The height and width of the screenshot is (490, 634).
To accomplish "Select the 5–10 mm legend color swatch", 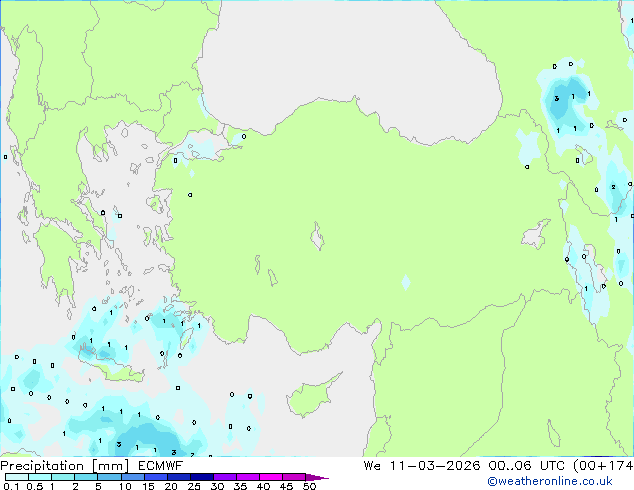I will (x=109, y=477).
